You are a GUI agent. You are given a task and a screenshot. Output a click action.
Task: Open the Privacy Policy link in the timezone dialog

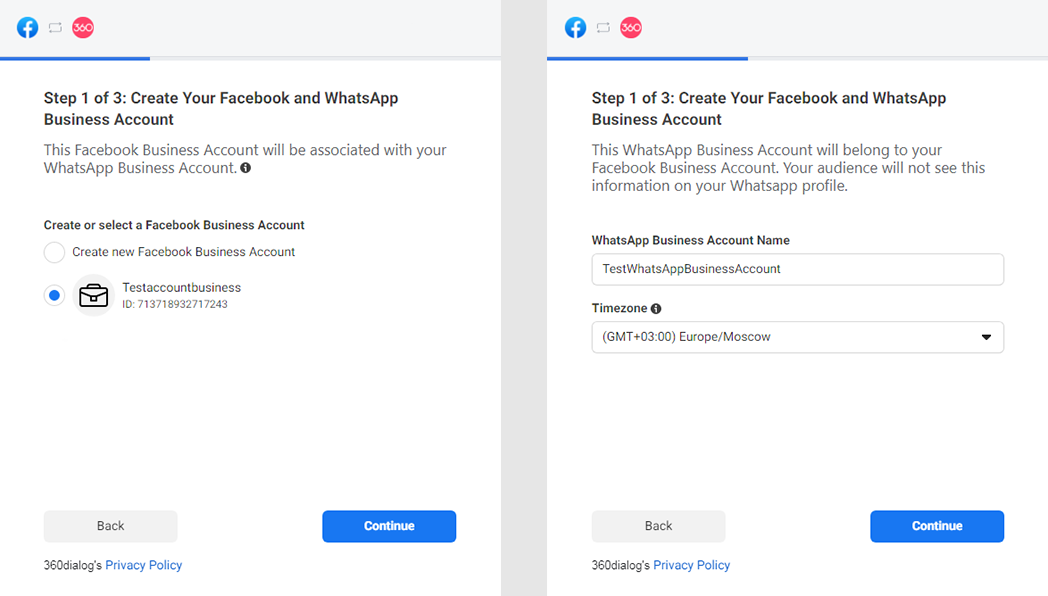tap(692, 565)
